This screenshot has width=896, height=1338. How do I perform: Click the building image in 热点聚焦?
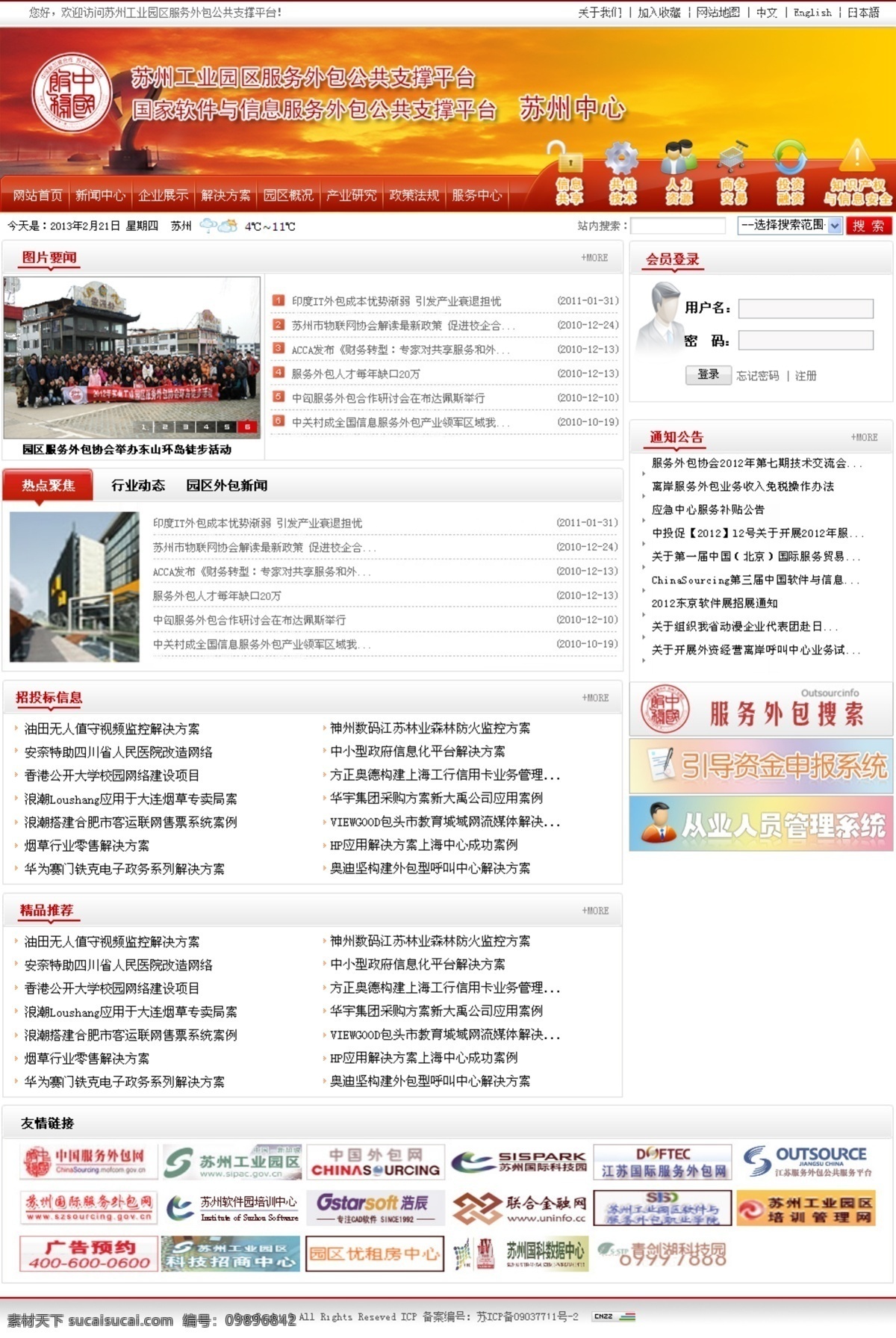(74, 586)
